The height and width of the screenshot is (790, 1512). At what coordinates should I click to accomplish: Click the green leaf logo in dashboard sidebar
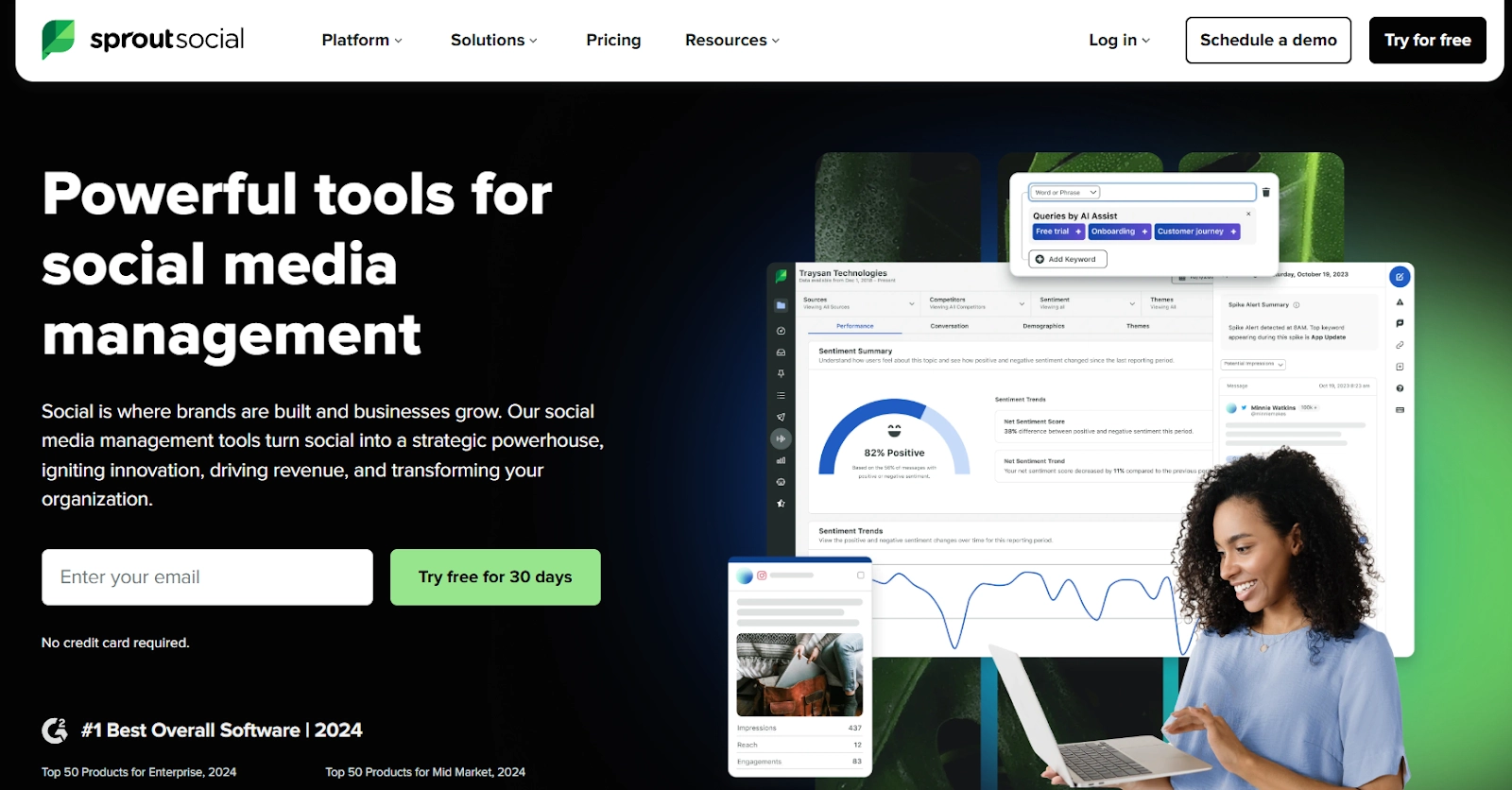781,277
